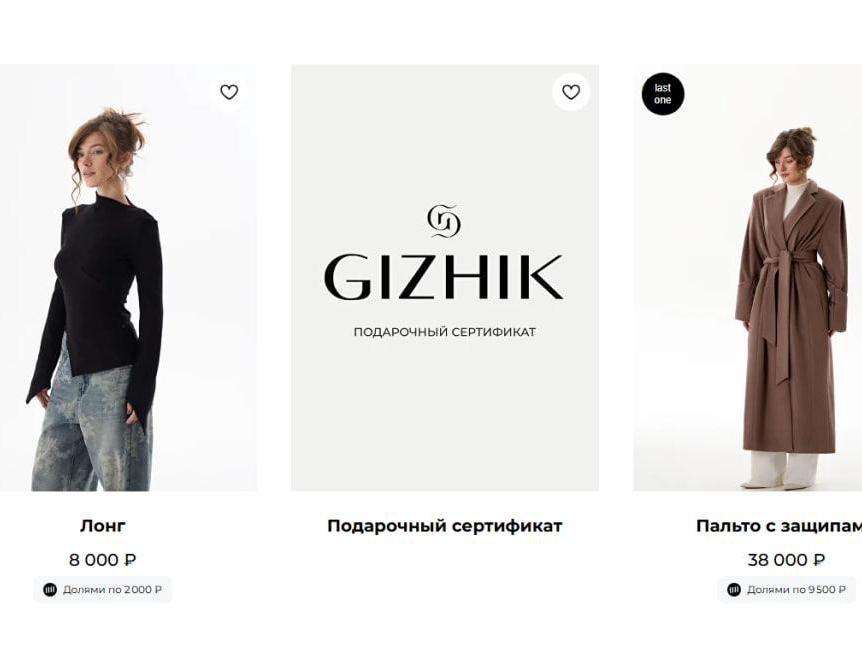The image size is (862, 647).
Task: Open the Подарочный сертификат title link
Action: 445,526
